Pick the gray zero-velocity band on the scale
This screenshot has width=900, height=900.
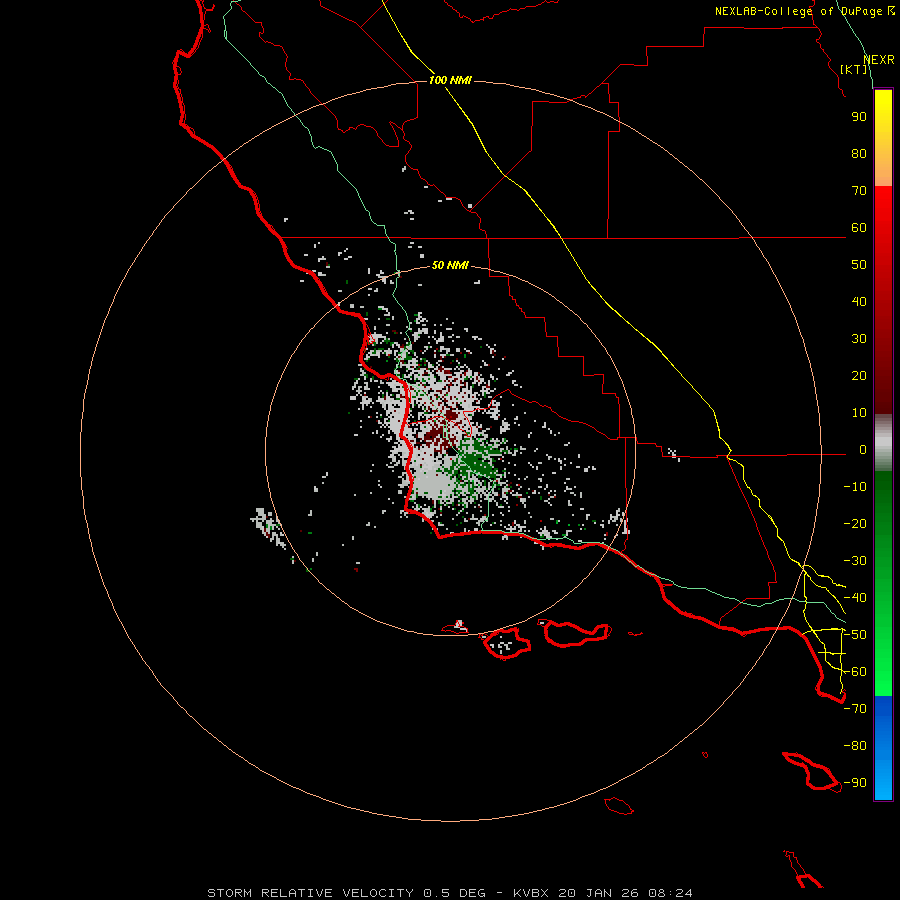(883, 443)
